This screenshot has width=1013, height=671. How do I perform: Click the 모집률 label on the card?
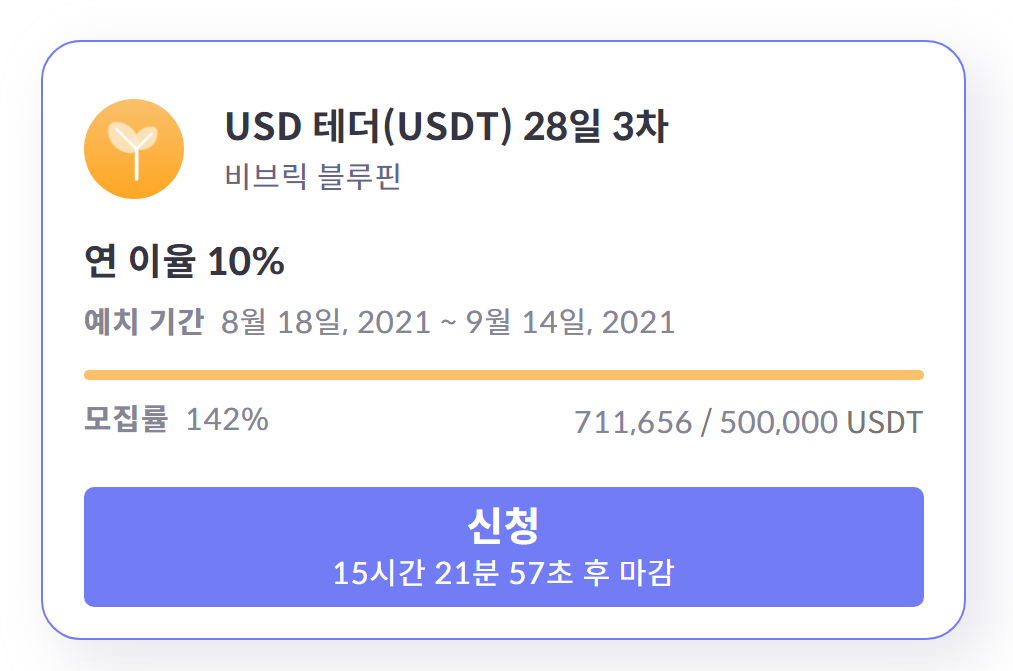click(x=116, y=422)
